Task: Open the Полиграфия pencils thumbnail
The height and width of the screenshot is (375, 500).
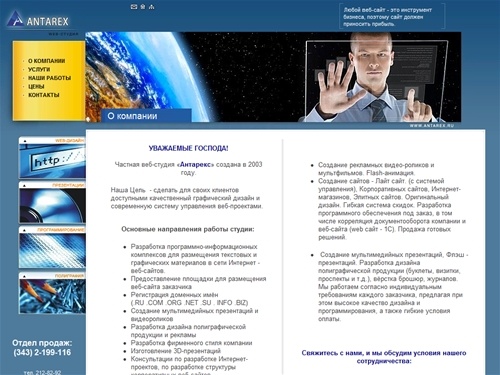Action: [x=52, y=293]
